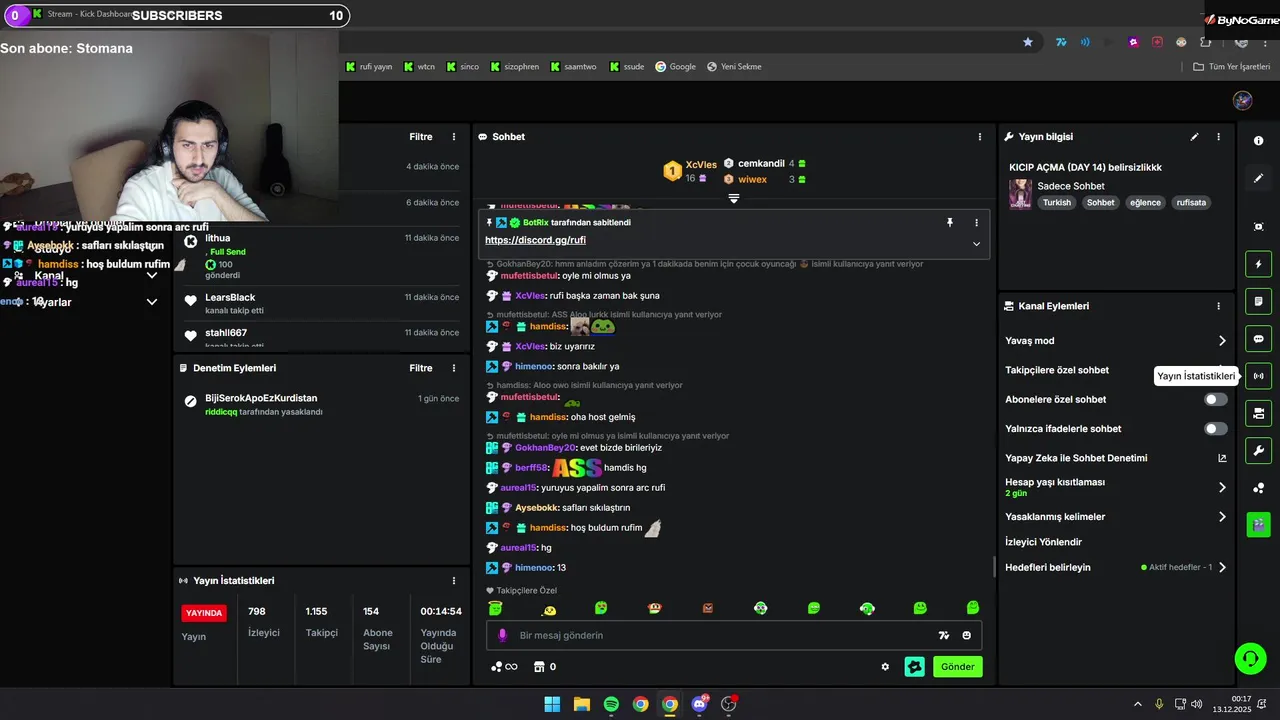Open sinco bookmark
The height and width of the screenshot is (720, 1280).
click(x=463, y=67)
